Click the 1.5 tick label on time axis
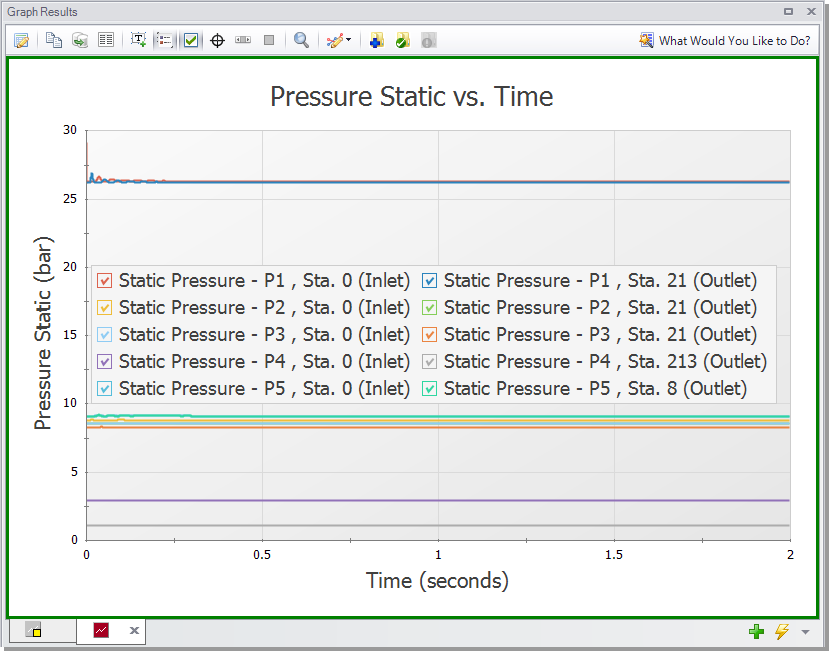 [x=614, y=555]
